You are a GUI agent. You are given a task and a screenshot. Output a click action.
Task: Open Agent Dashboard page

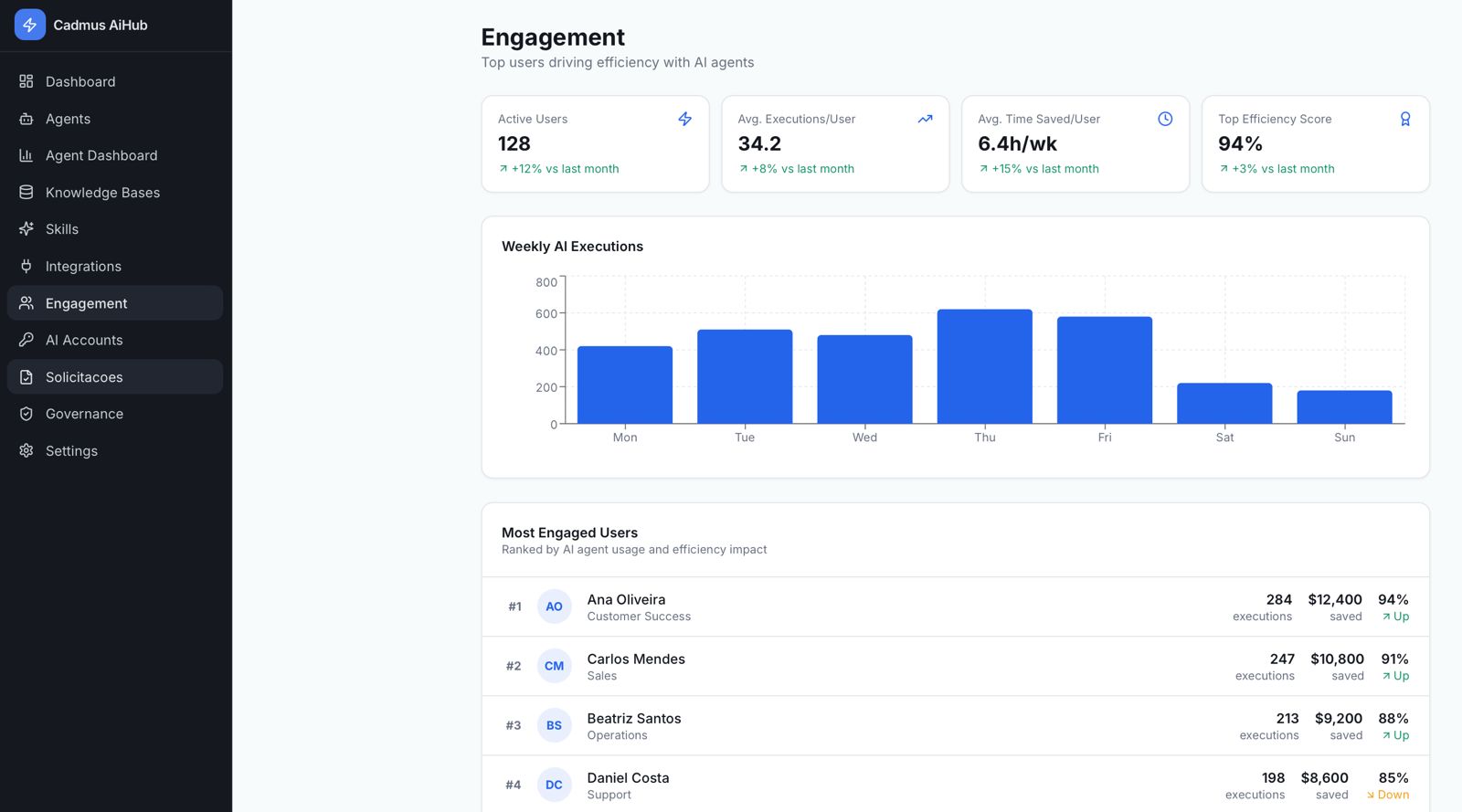point(115,155)
